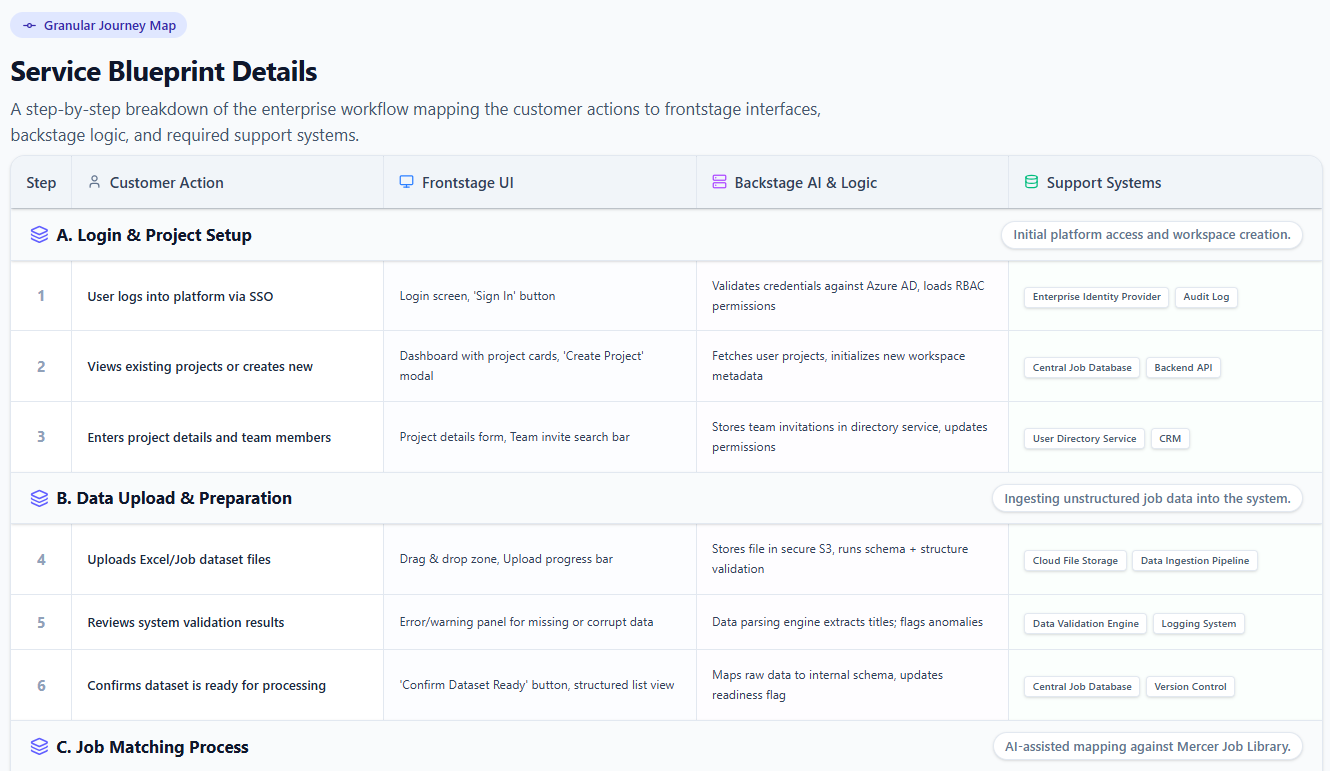1330x771 pixels.
Task: Click the Support Systems column header
Action: click(x=1165, y=182)
